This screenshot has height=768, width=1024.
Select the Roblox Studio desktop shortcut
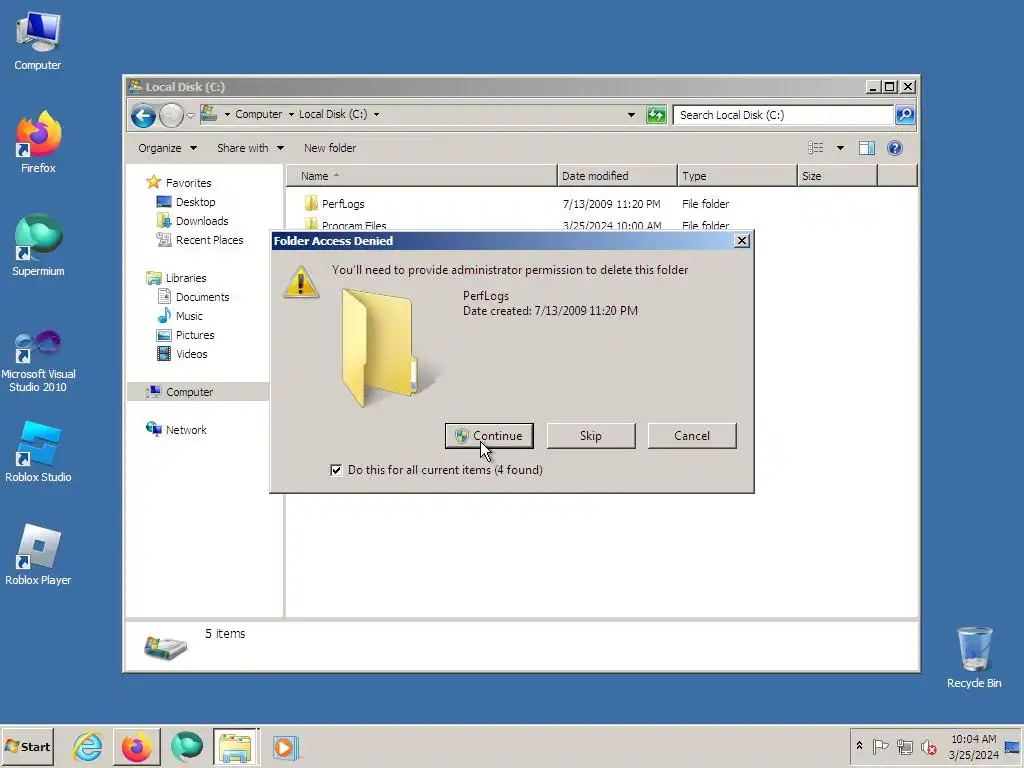[38, 451]
